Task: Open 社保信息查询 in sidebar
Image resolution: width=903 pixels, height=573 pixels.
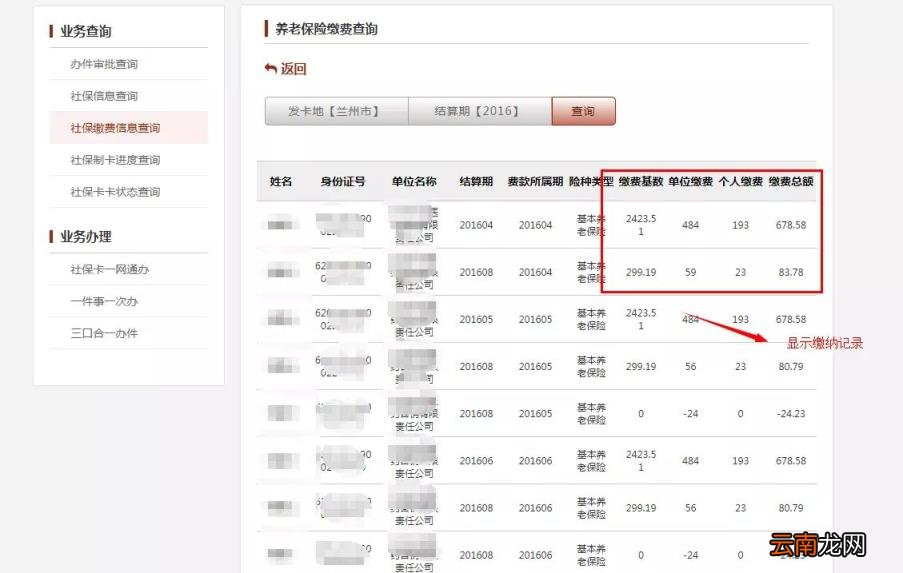Action: tap(104, 96)
